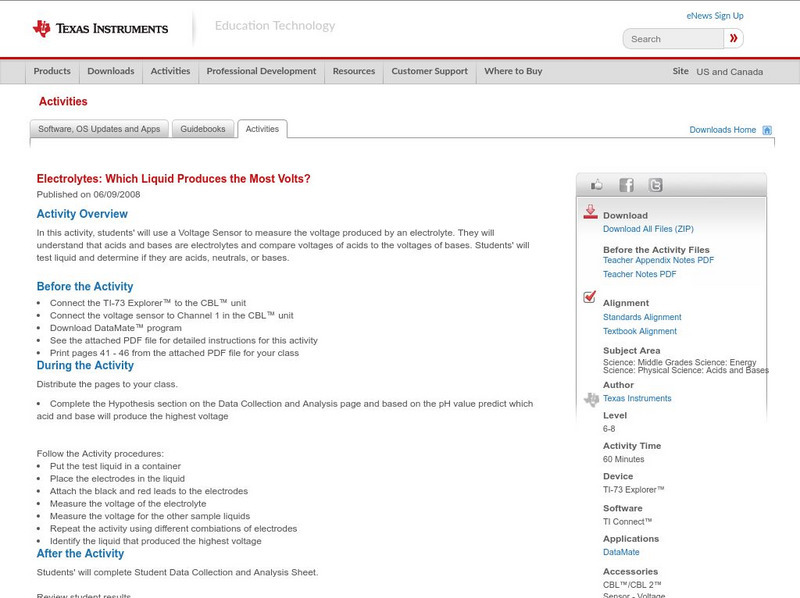Share on Twitter icon
Image resolution: width=800 pixels, height=598 pixels.
[655, 185]
